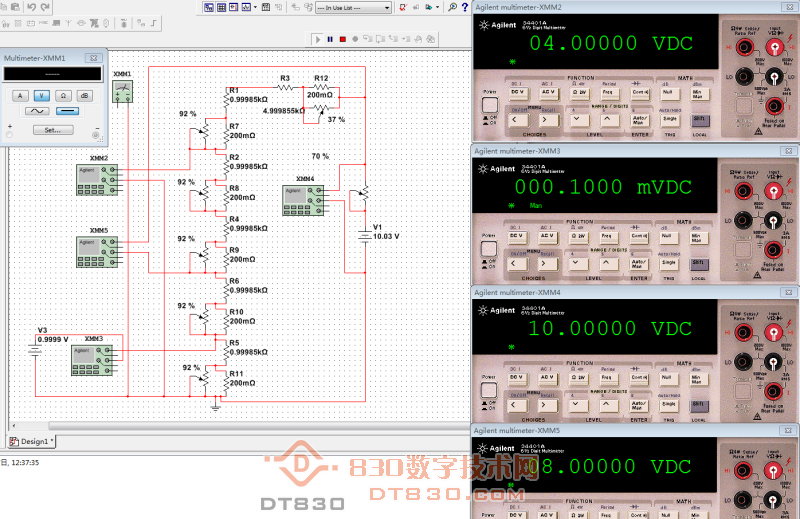This screenshot has height=519, width=800.
Task: Select voltage V mode on Multimeter-XMM1
Action: [x=41, y=96]
